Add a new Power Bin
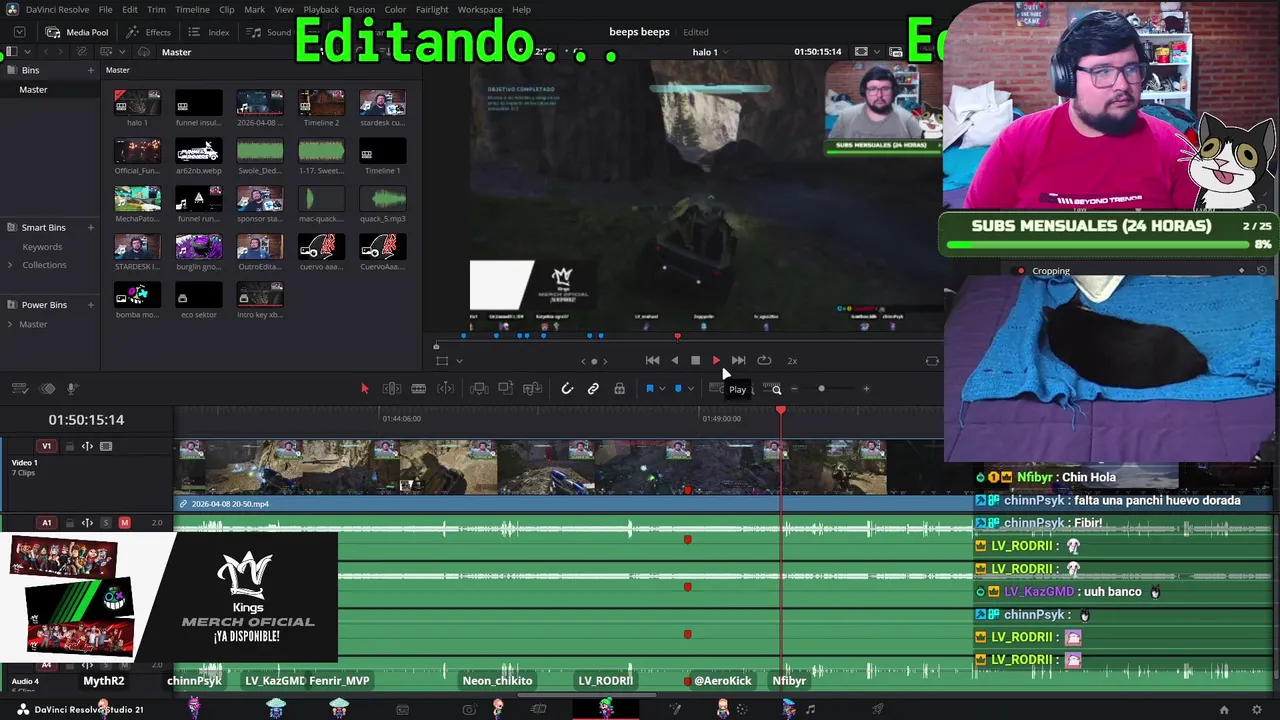The height and width of the screenshot is (720, 1280). tap(90, 305)
